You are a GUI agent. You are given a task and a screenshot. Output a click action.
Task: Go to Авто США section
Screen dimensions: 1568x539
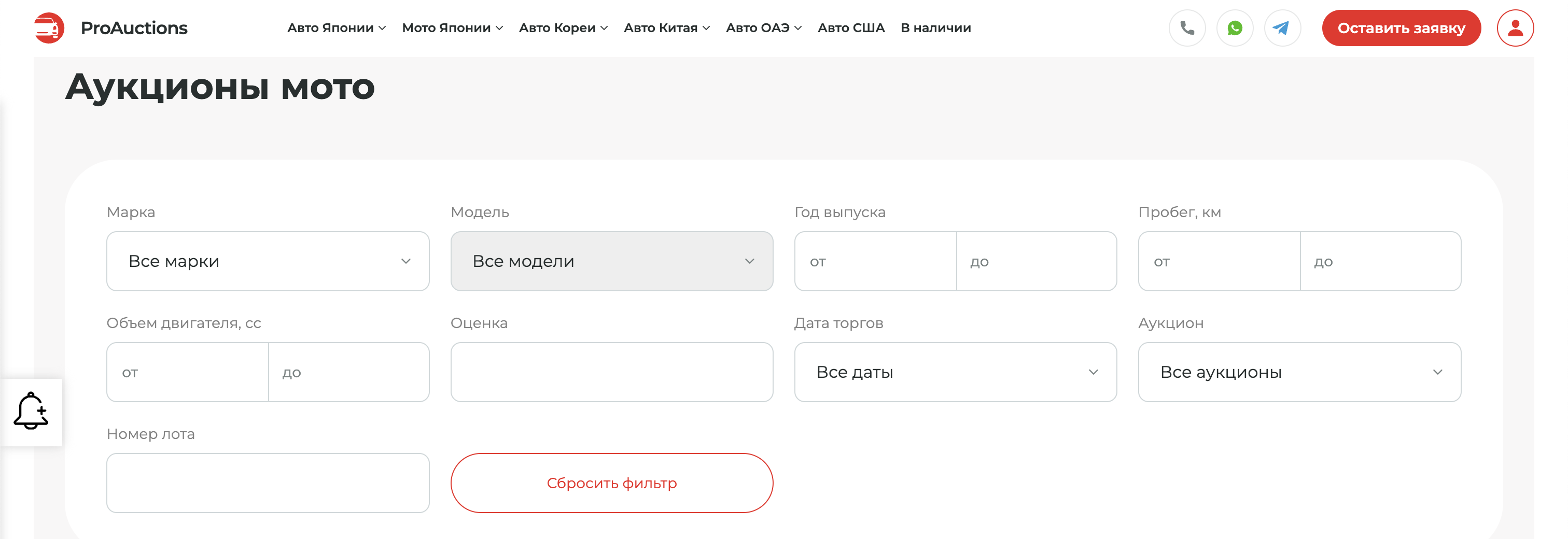point(851,28)
